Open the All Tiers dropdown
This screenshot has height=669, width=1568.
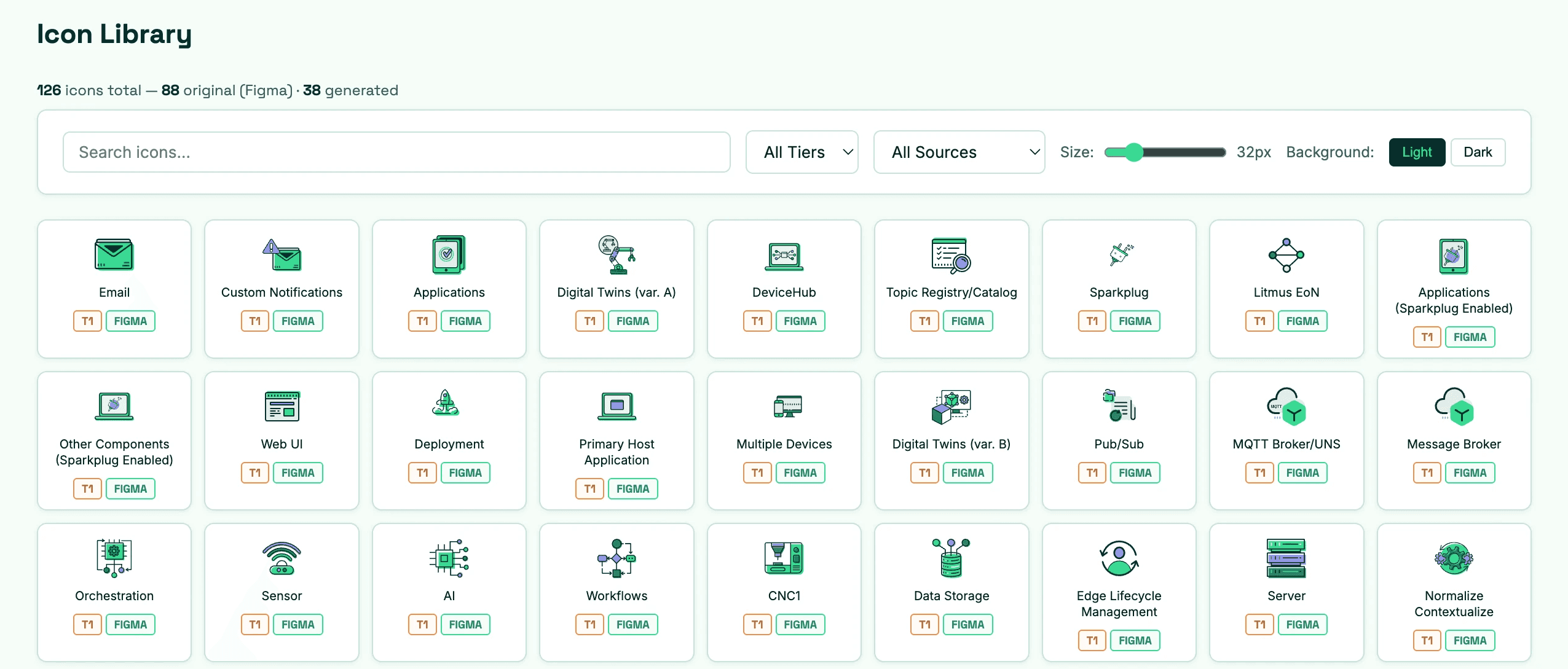802,152
